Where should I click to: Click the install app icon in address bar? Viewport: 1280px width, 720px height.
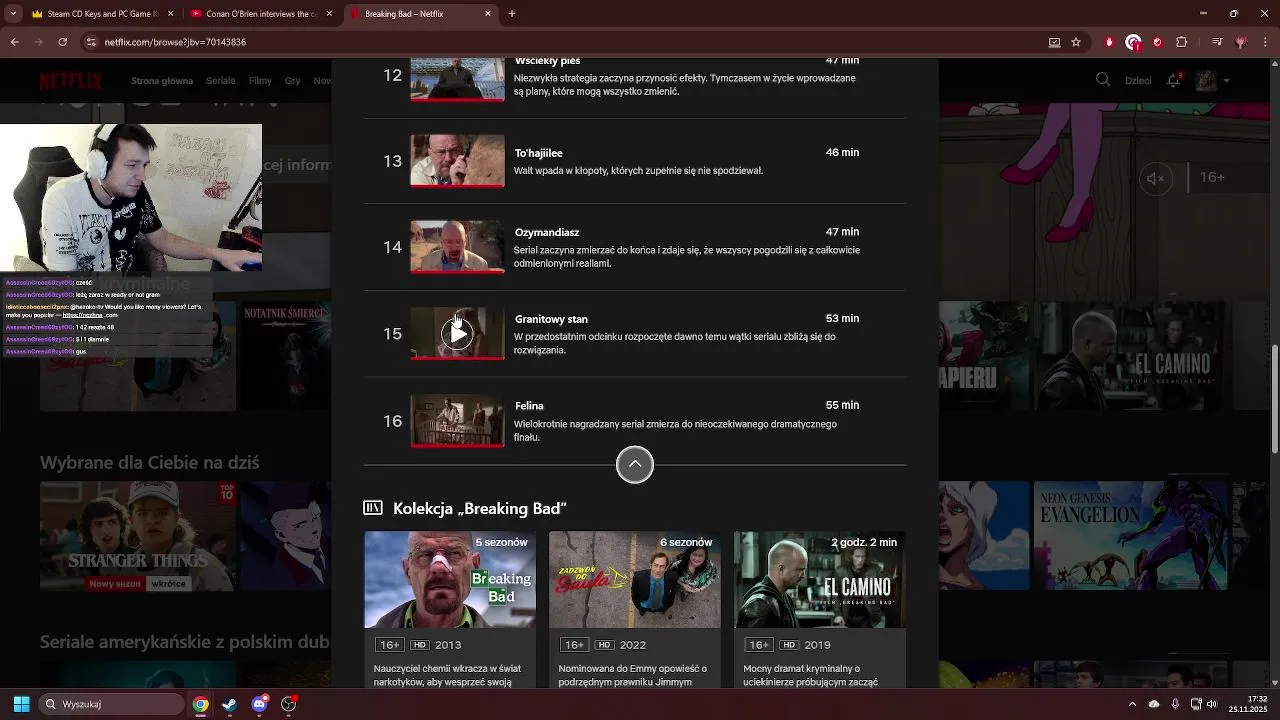pyautogui.click(x=1054, y=42)
